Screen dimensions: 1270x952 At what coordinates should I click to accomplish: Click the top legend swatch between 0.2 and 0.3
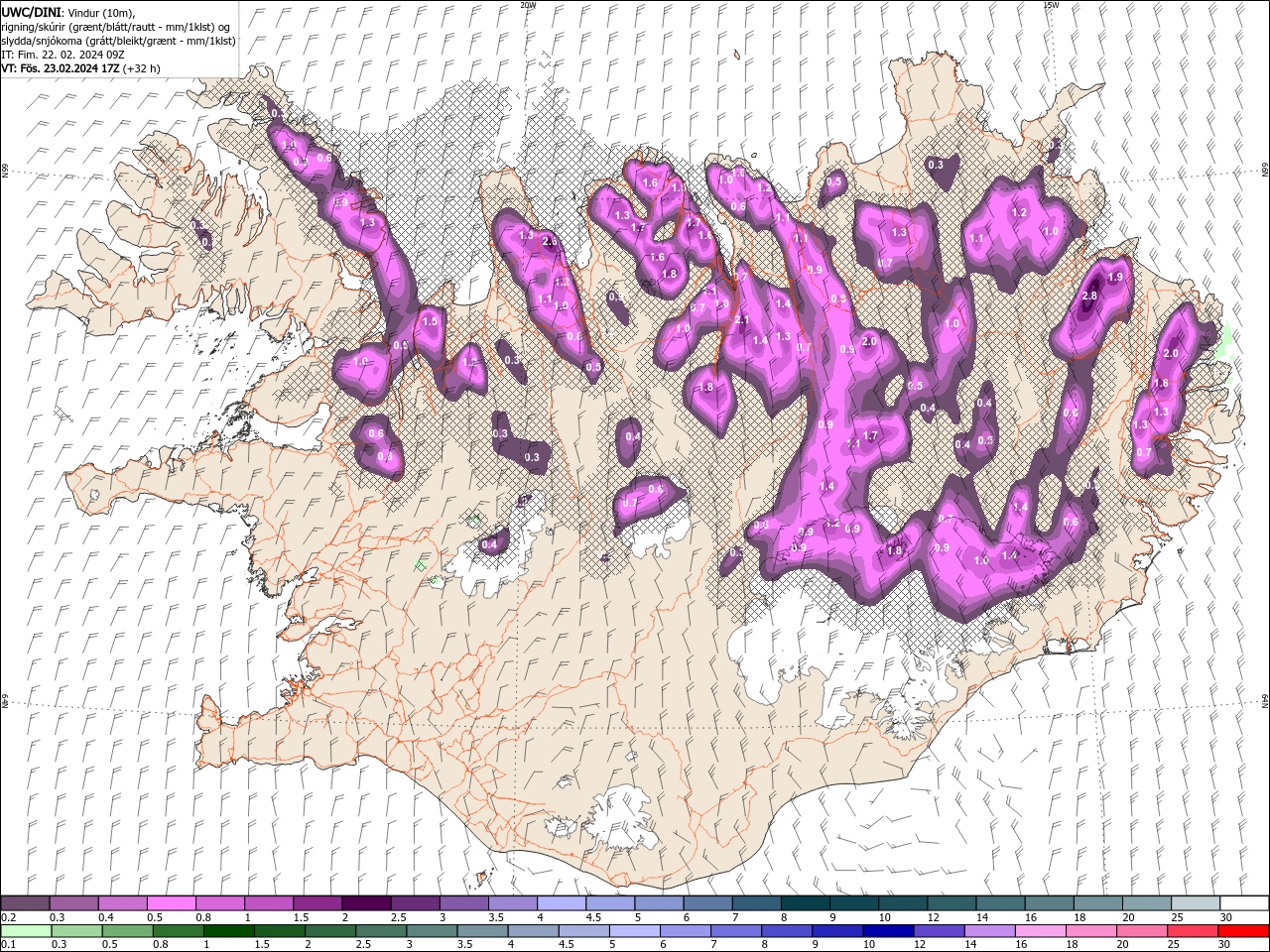coord(25,902)
